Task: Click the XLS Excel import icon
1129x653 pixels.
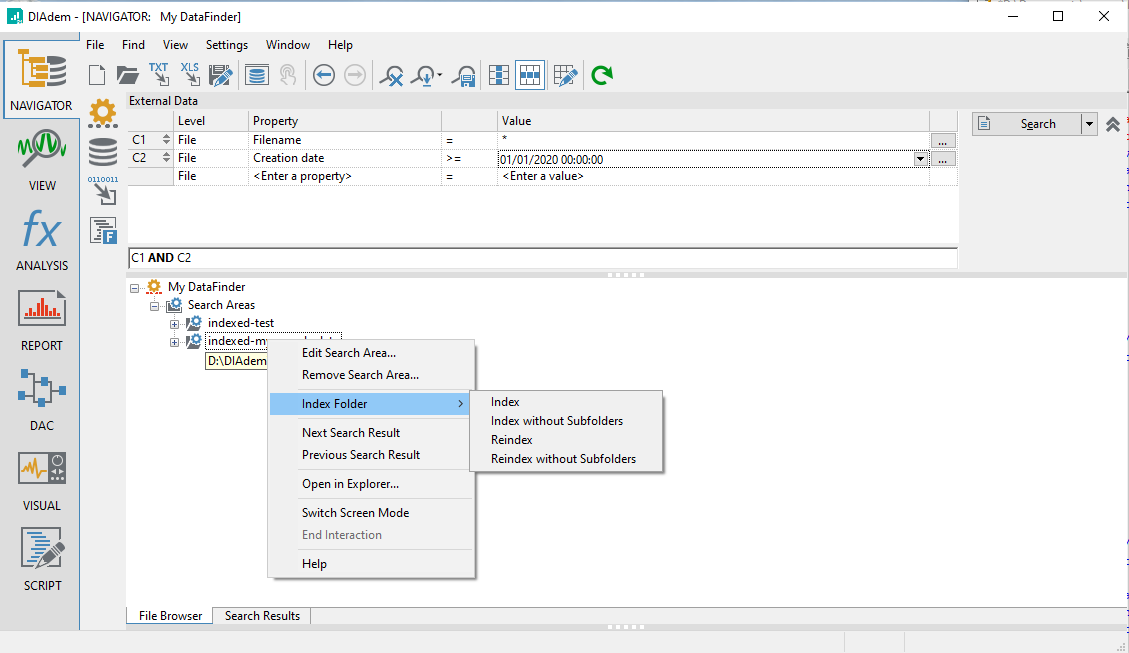Action: click(x=190, y=75)
